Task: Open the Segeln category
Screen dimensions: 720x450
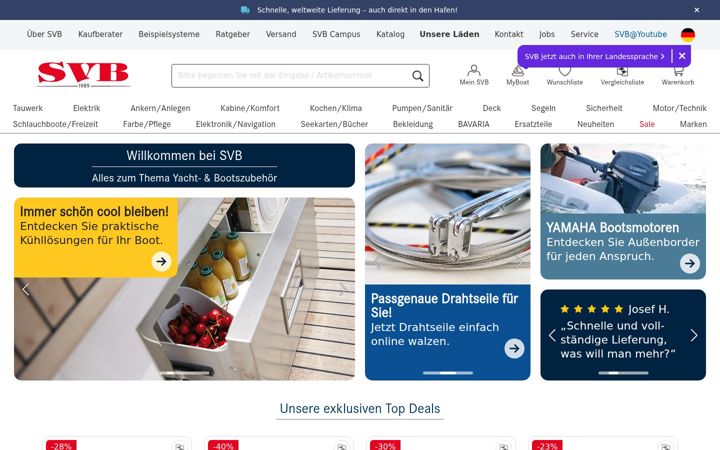Action: click(x=543, y=108)
